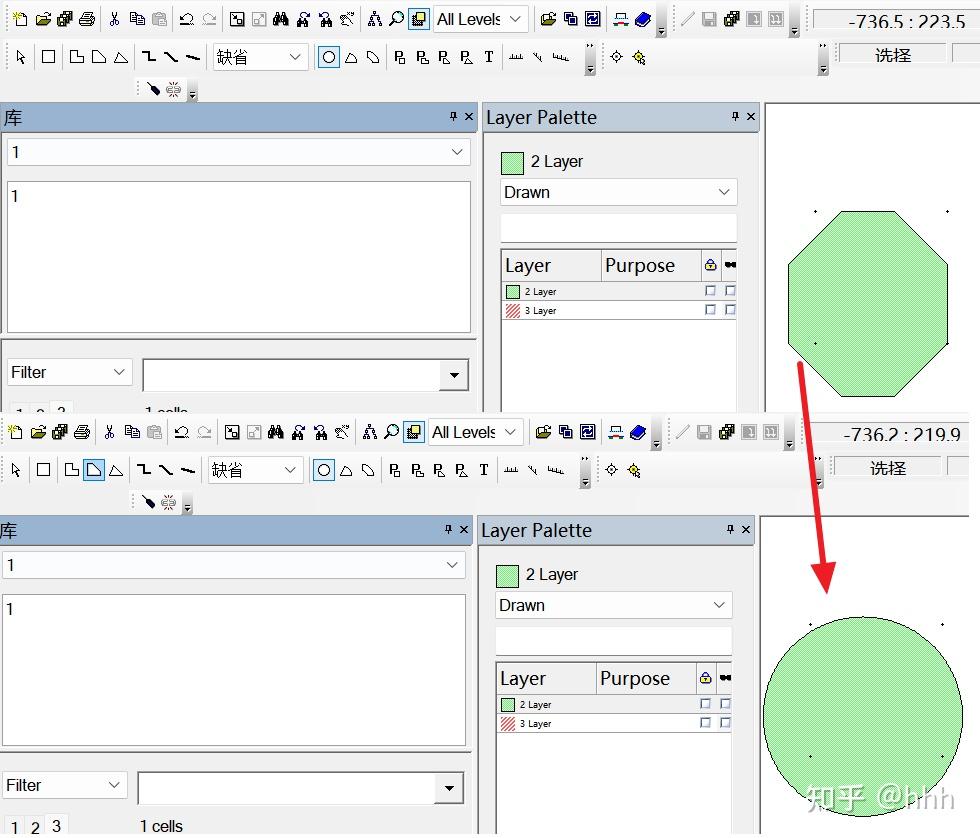The image size is (980, 838).
Task: Tick the hide checkbox for 3 Layer beside the circle
Action: tap(725, 723)
